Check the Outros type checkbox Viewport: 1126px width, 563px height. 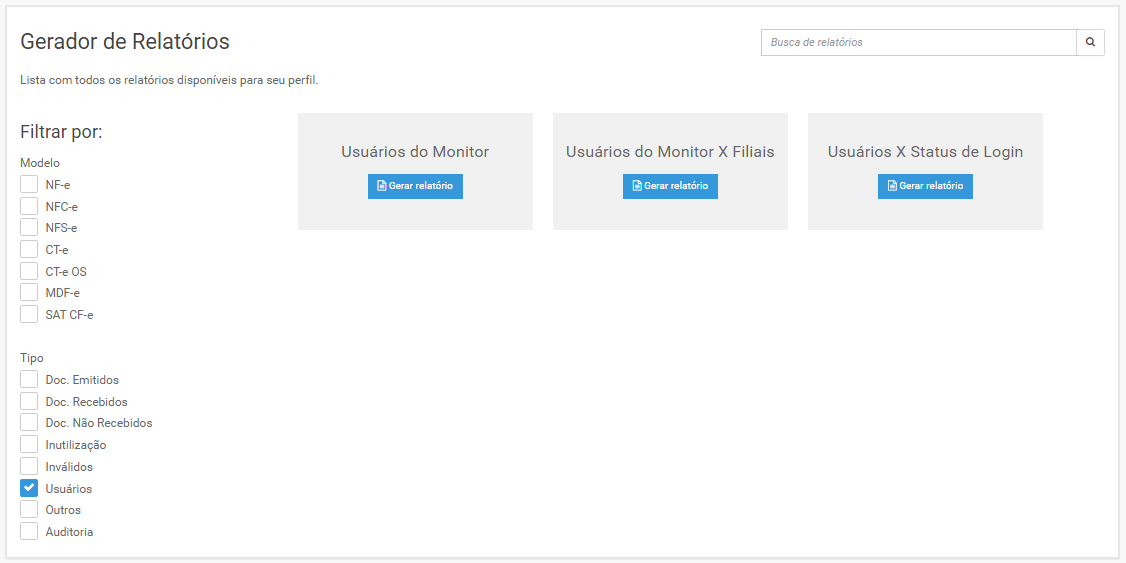click(29, 510)
